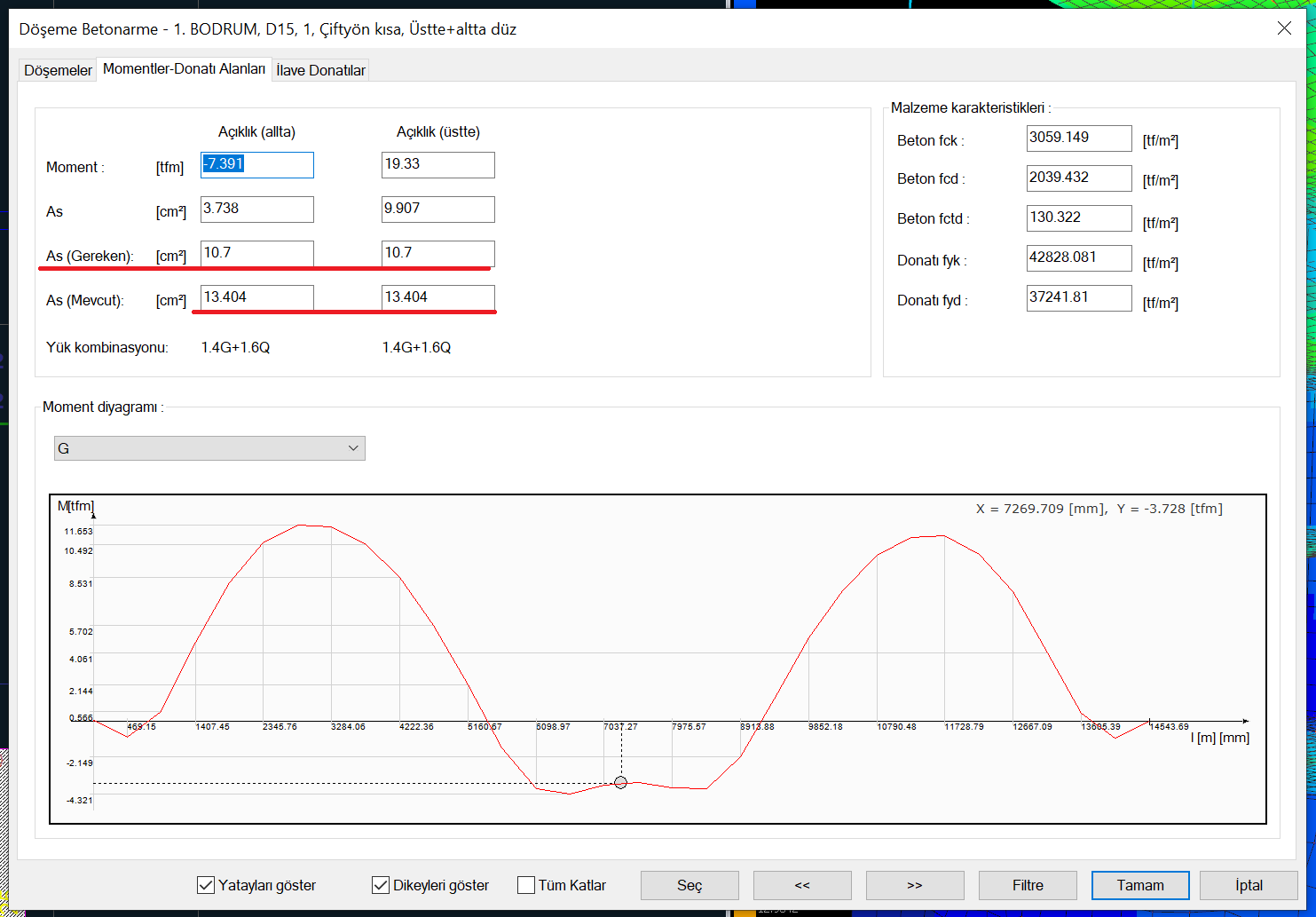Close the Döşeme Betonarme dialog
Image resolution: width=1316 pixels, height=917 pixels.
[x=1284, y=28]
